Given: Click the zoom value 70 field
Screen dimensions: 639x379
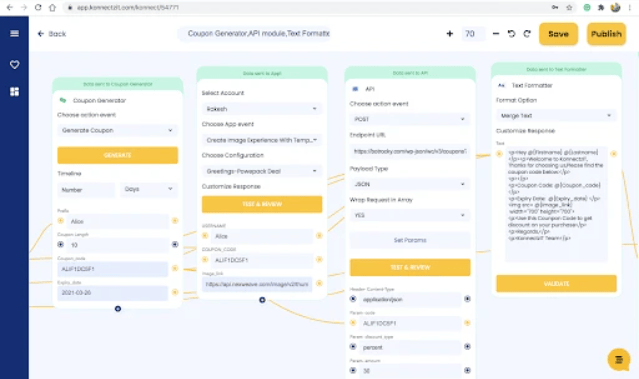Looking at the screenshot, I should [x=473, y=34].
